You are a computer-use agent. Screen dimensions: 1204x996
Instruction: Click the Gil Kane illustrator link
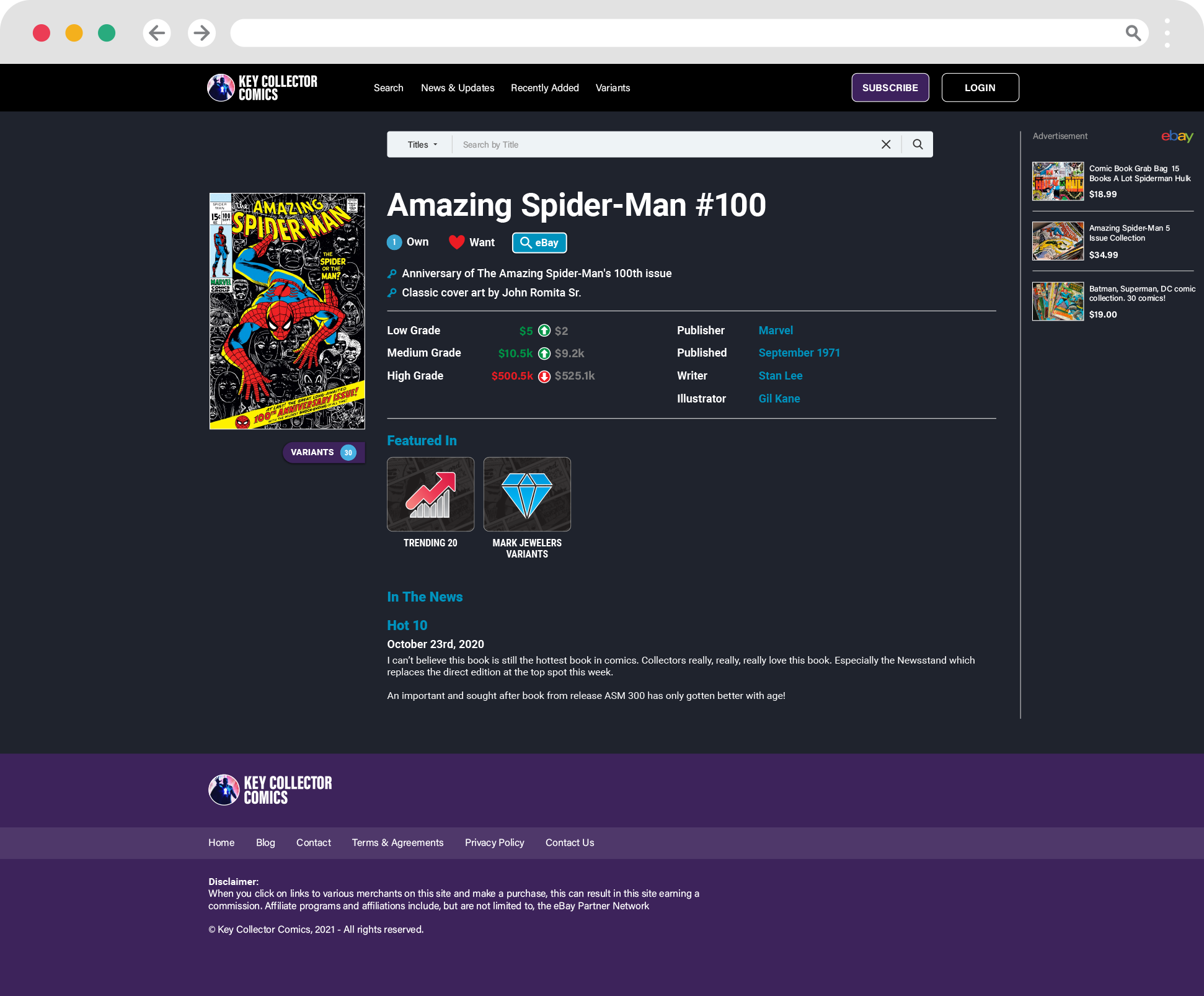[x=779, y=399]
